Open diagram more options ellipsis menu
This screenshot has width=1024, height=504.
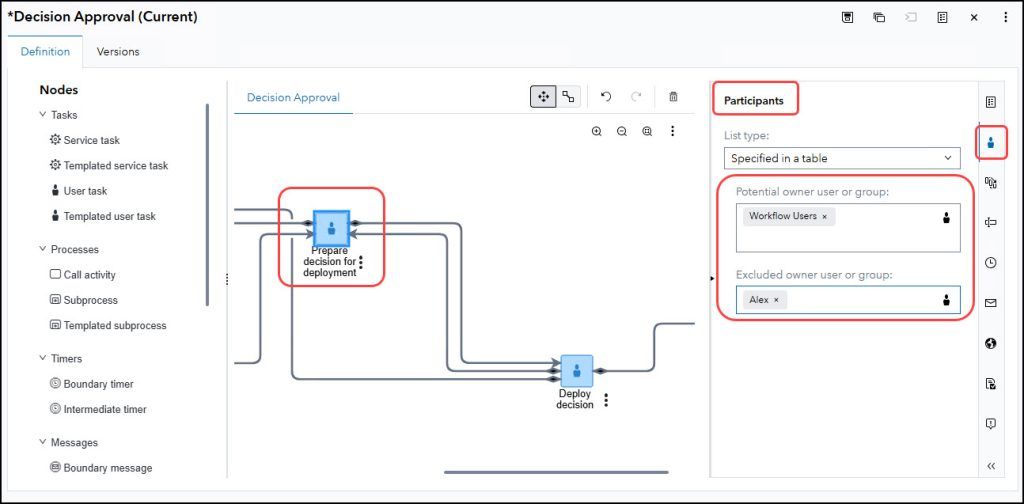[673, 131]
